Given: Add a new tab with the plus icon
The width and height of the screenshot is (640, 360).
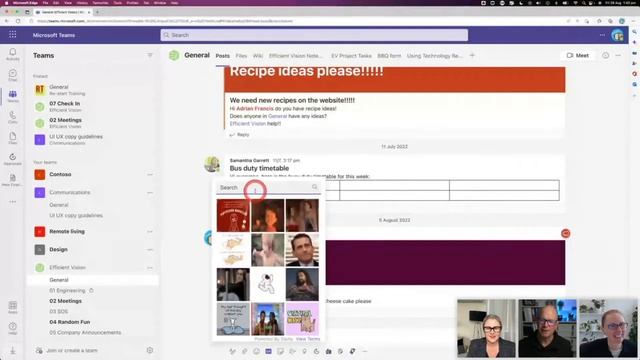Looking at the screenshot, I should [472, 55].
